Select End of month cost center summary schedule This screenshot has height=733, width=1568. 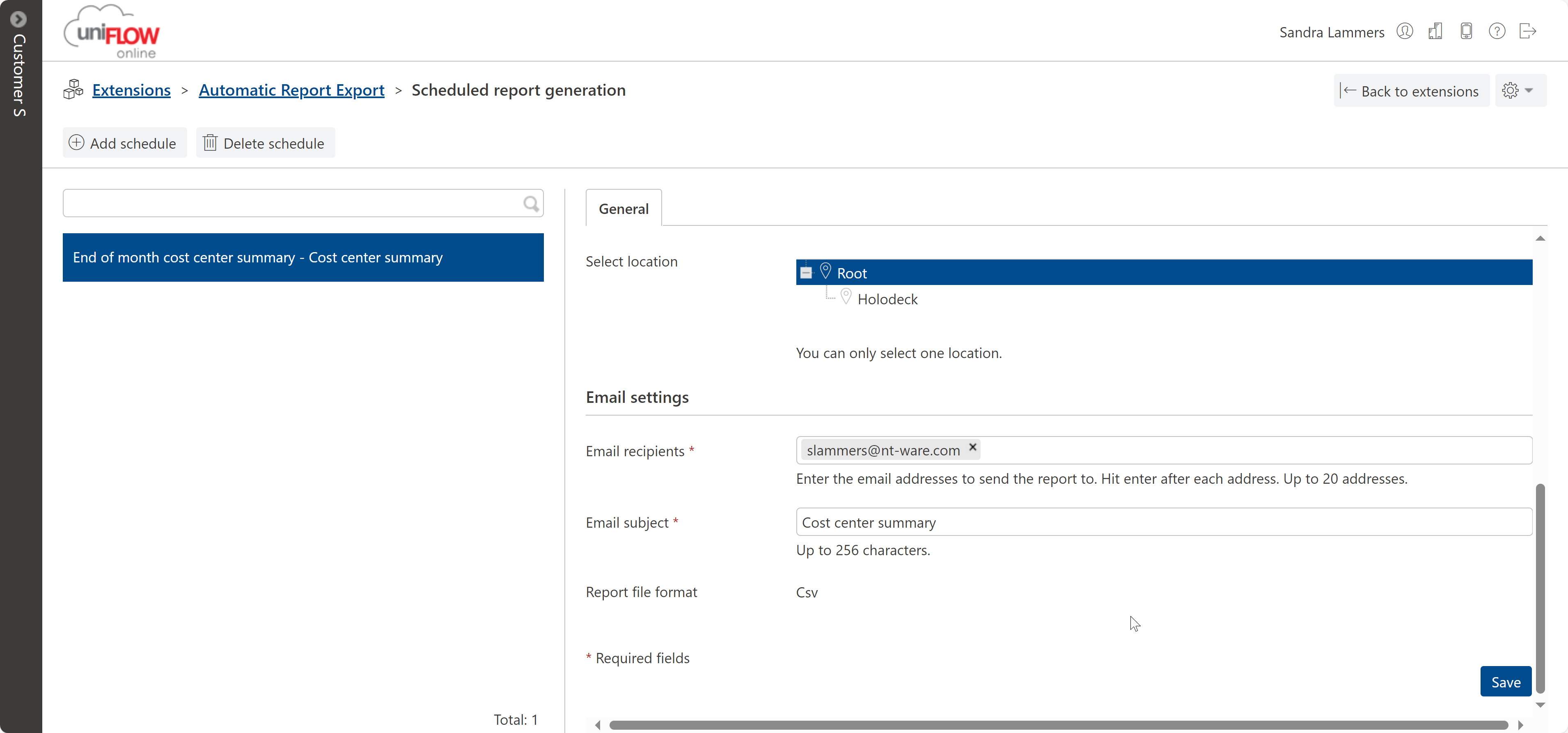click(x=303, y=257)
